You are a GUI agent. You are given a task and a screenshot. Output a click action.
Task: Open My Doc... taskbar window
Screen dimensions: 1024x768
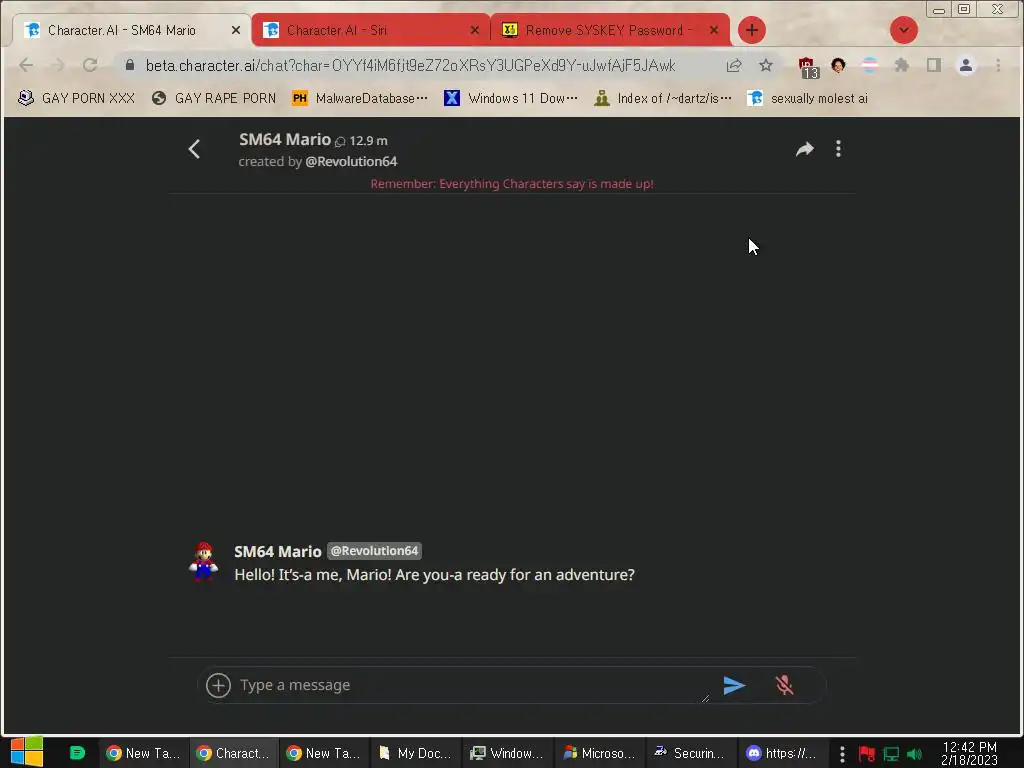click(x=415, y=753)
